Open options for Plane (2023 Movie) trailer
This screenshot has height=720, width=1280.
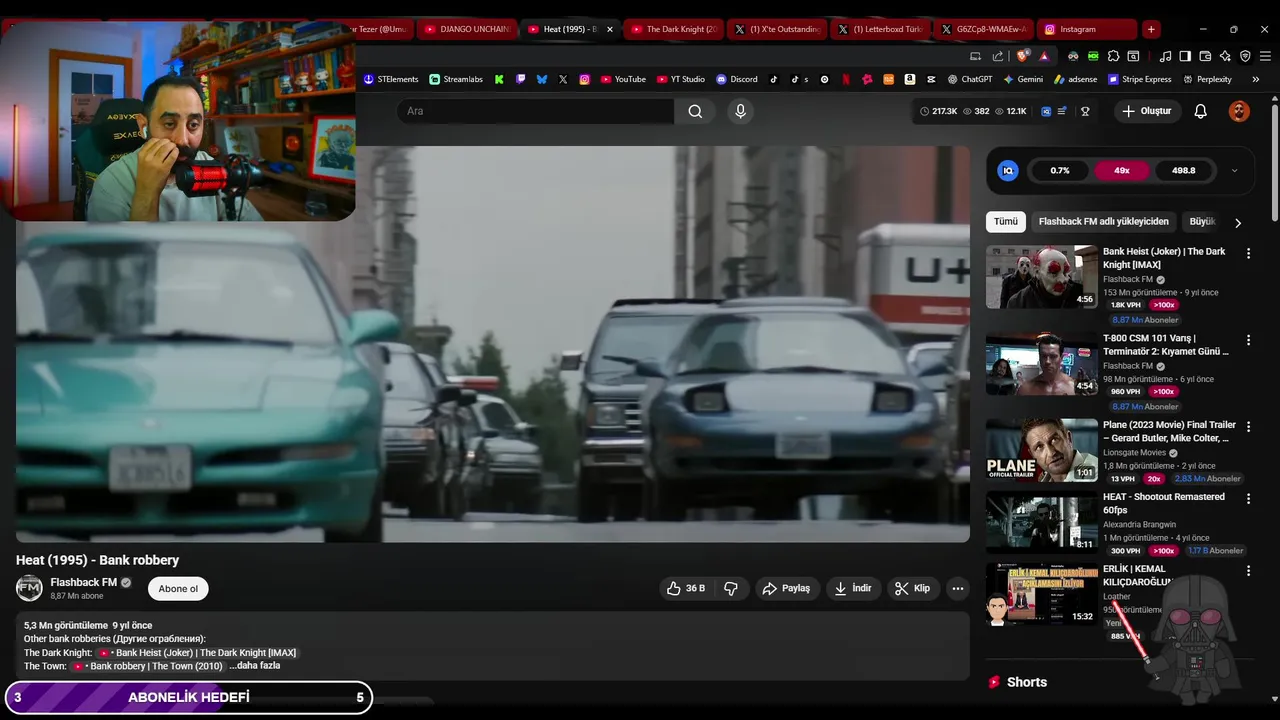point(1248,427)
